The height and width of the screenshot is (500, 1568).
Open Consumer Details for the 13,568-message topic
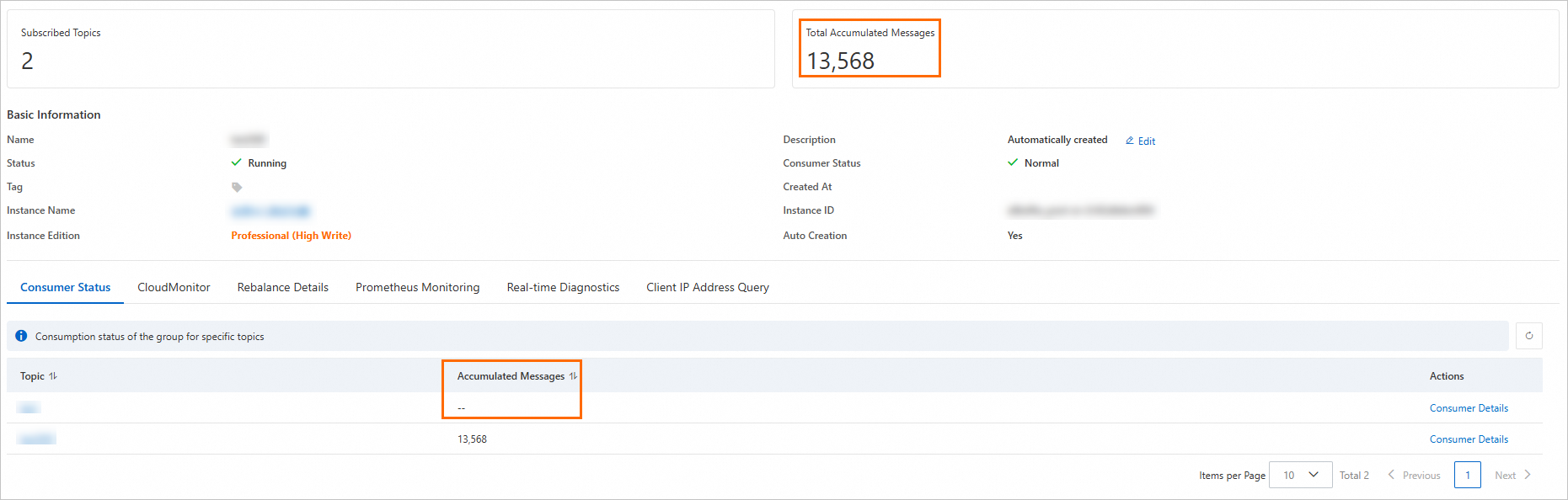pos(1469,439)
